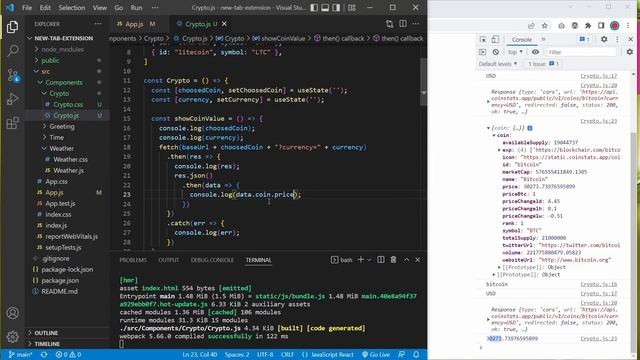Screen dimensions: 640x360
Task: Add a new terminal with plus icon
Action: pyautogui.click(x=360, y=260)
